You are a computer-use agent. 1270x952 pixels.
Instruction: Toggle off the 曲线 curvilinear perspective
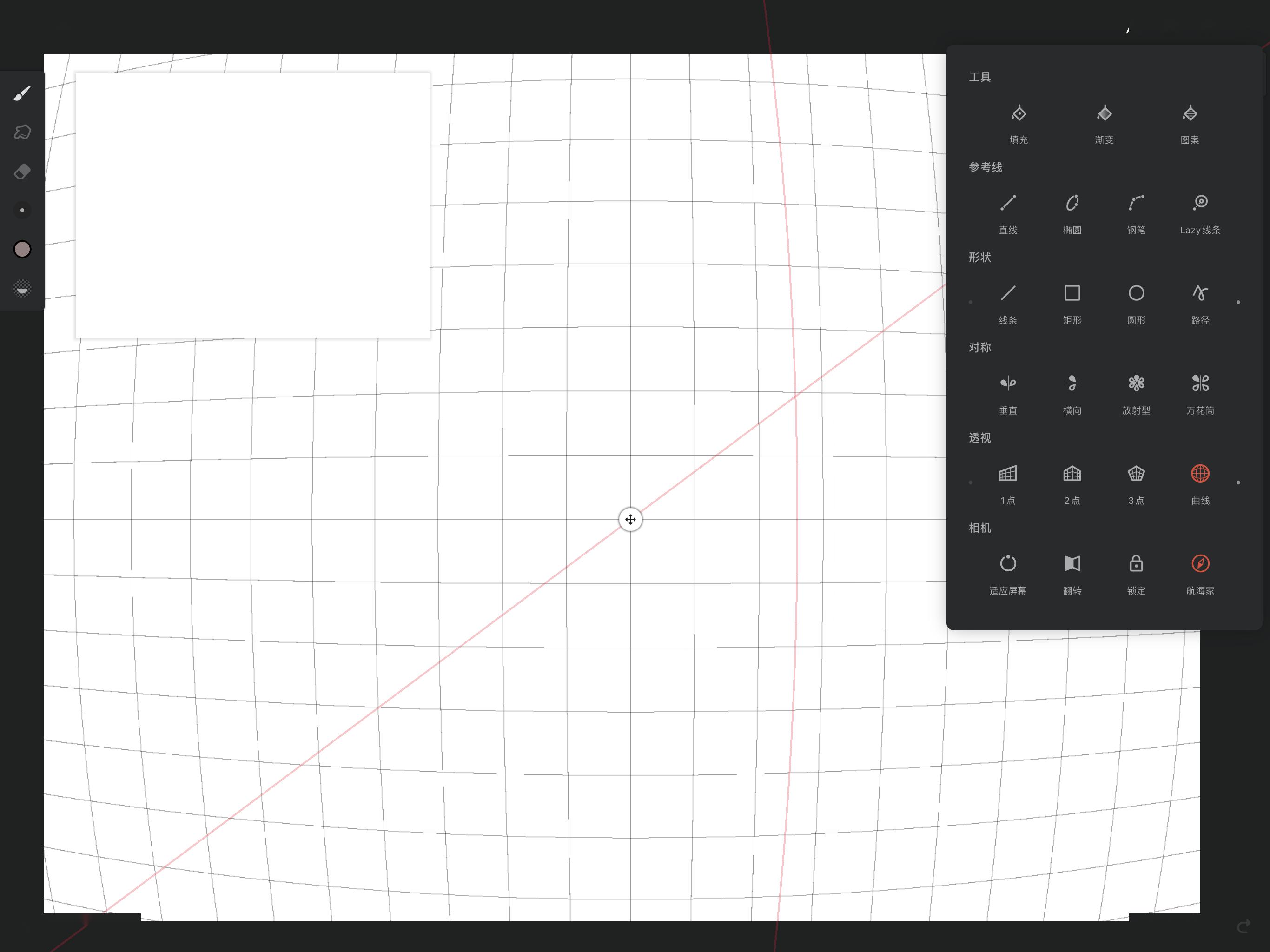point(1200,484)
